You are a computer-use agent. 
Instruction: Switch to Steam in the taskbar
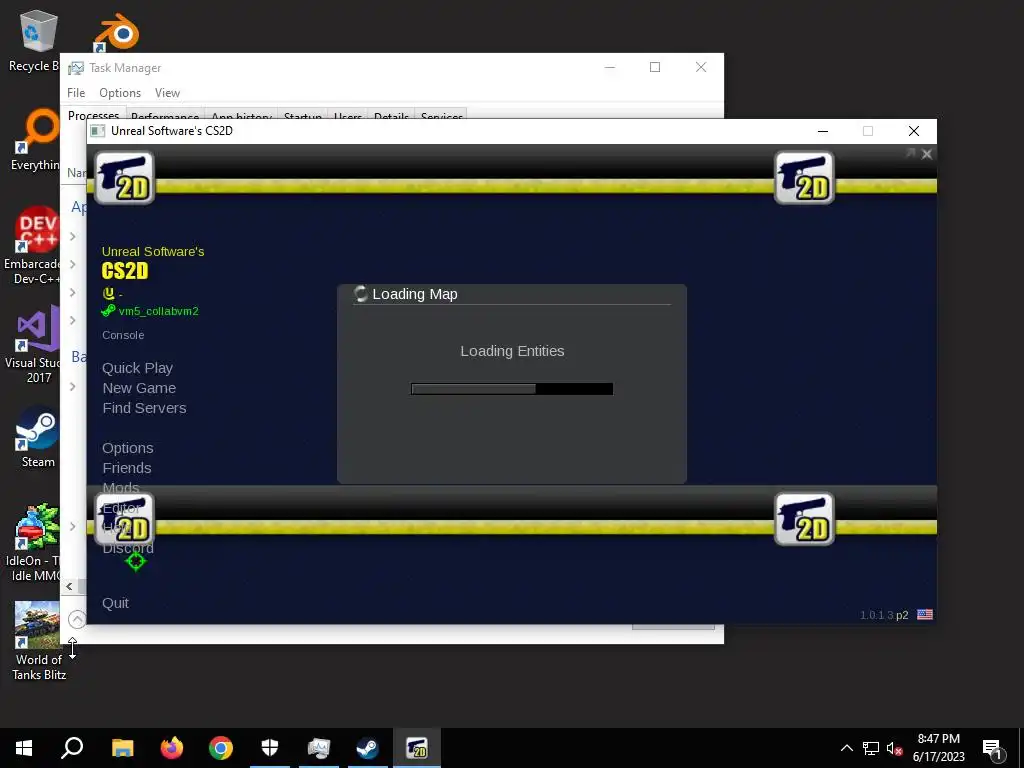(x=368, y=748)
